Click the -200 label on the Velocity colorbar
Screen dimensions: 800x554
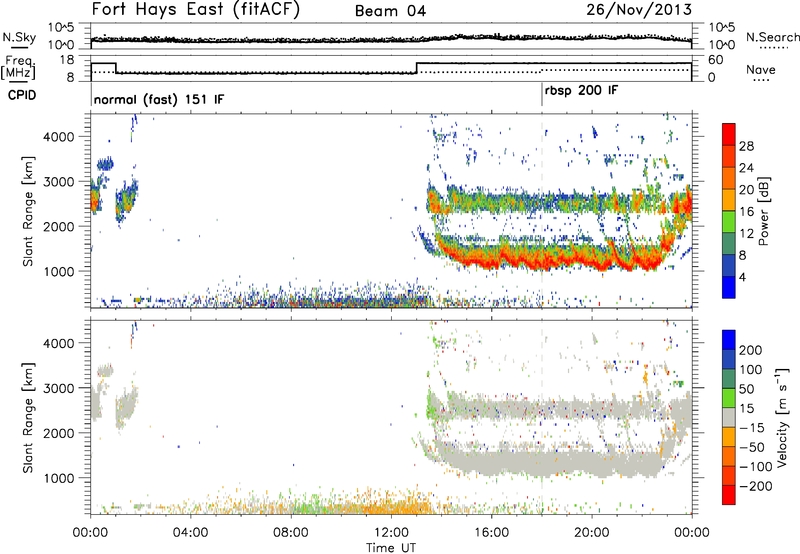click(x=756, y=486)
